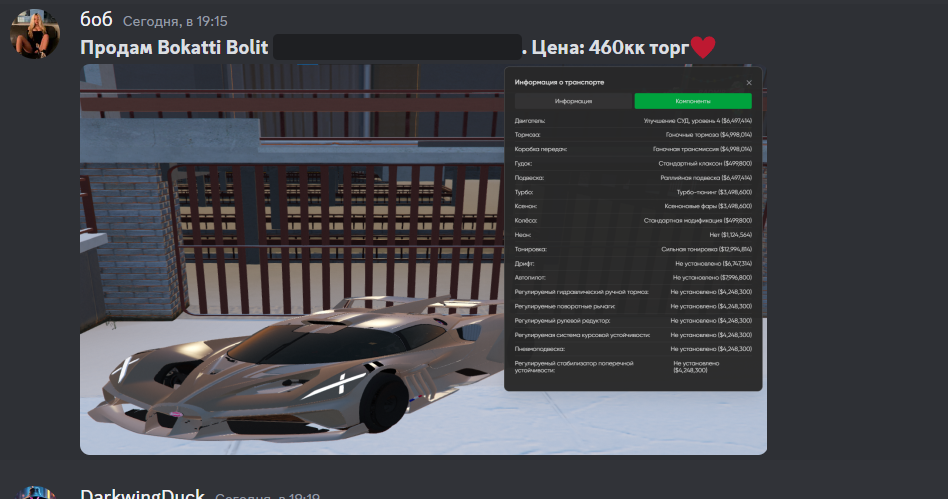Click the Пневмоподвеска row value

711,349
